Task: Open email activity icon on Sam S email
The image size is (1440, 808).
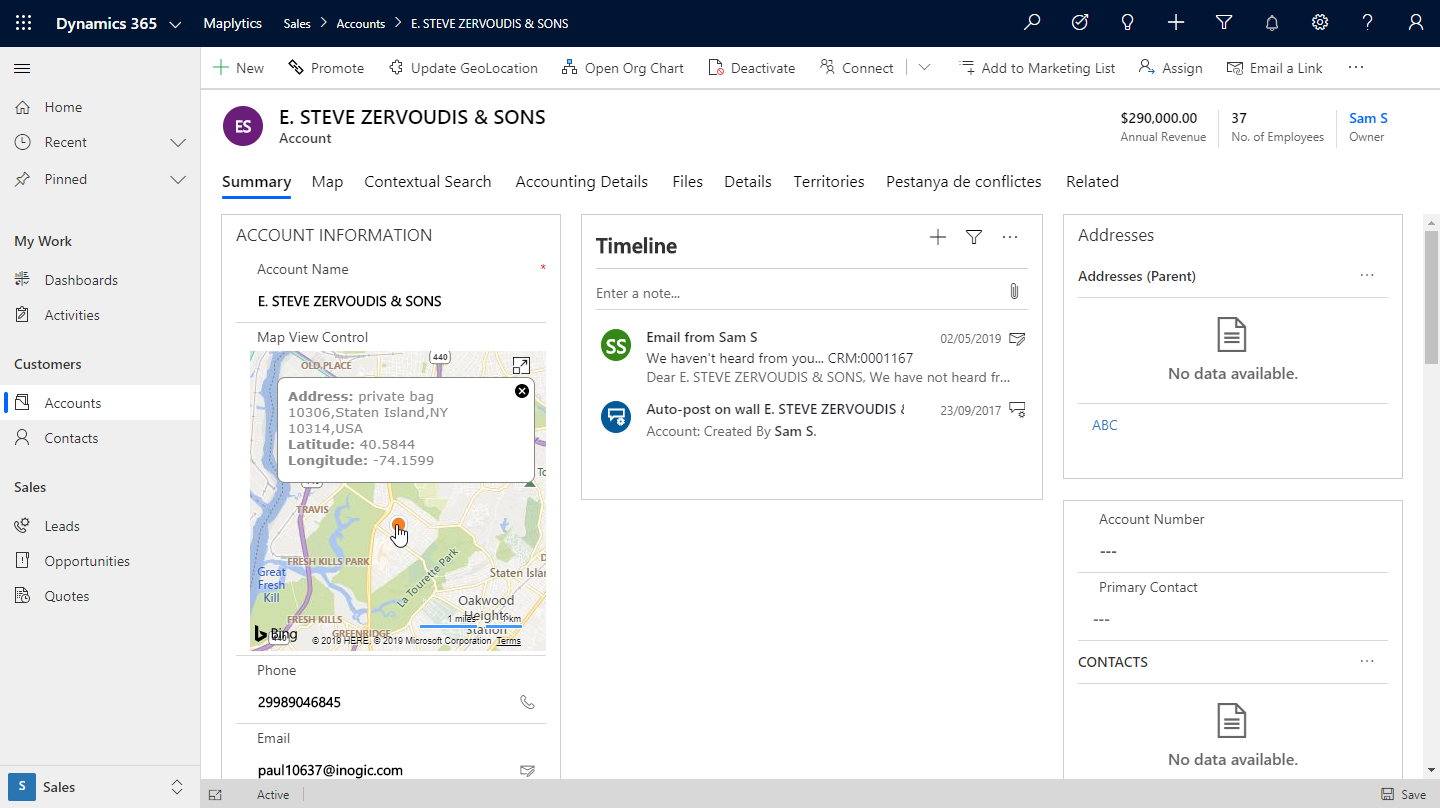Action: [1018, 338]
